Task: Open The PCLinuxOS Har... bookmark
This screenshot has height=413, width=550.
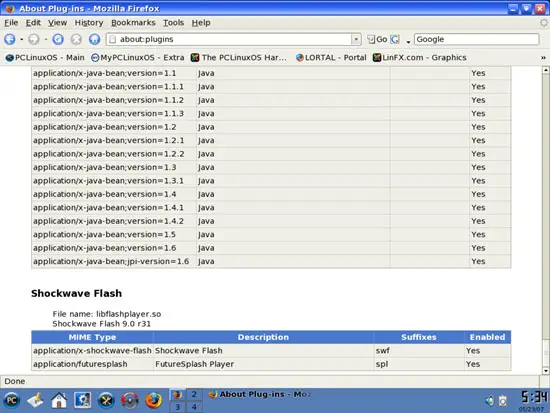Action: click(x=239, y=58)
